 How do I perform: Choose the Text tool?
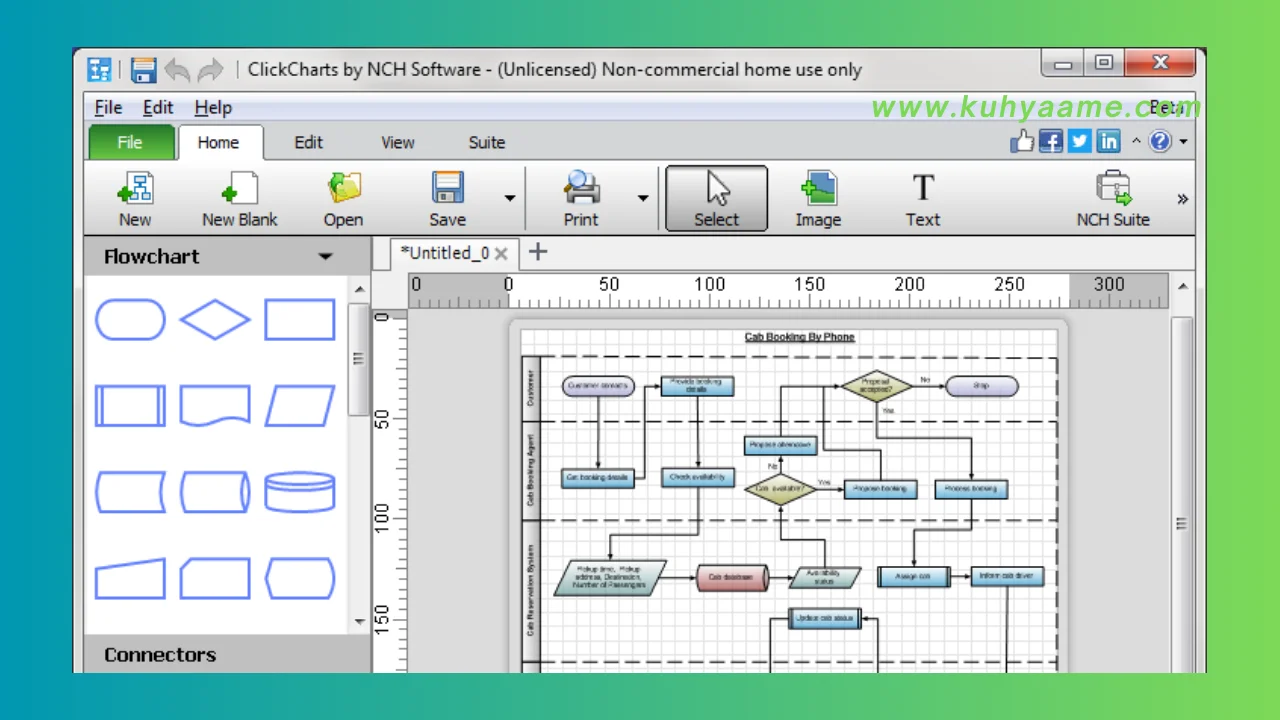(922, 199)
